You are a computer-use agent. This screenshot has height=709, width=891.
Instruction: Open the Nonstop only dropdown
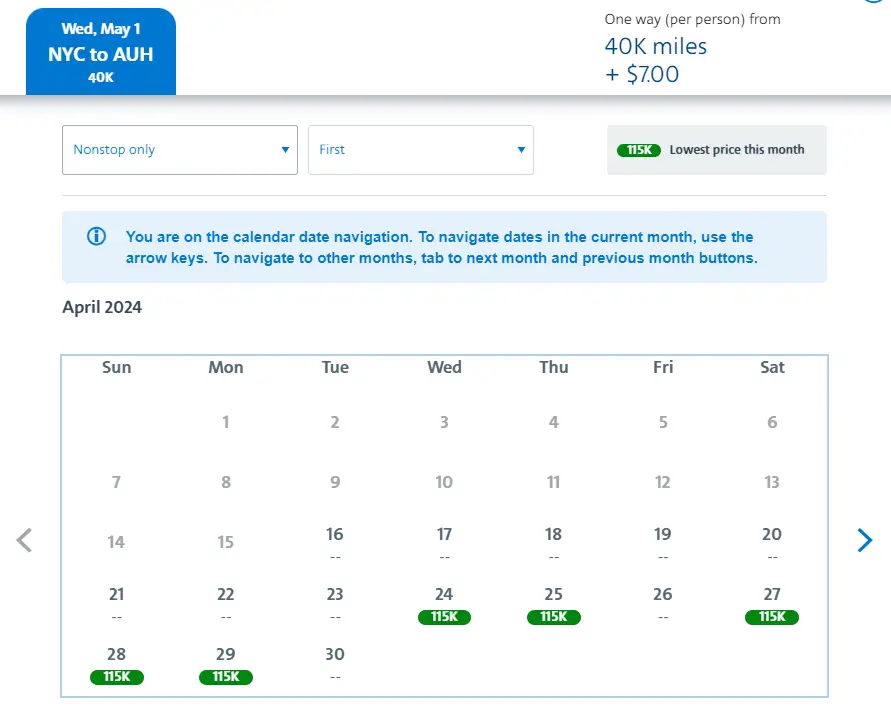tap(180, 150)
